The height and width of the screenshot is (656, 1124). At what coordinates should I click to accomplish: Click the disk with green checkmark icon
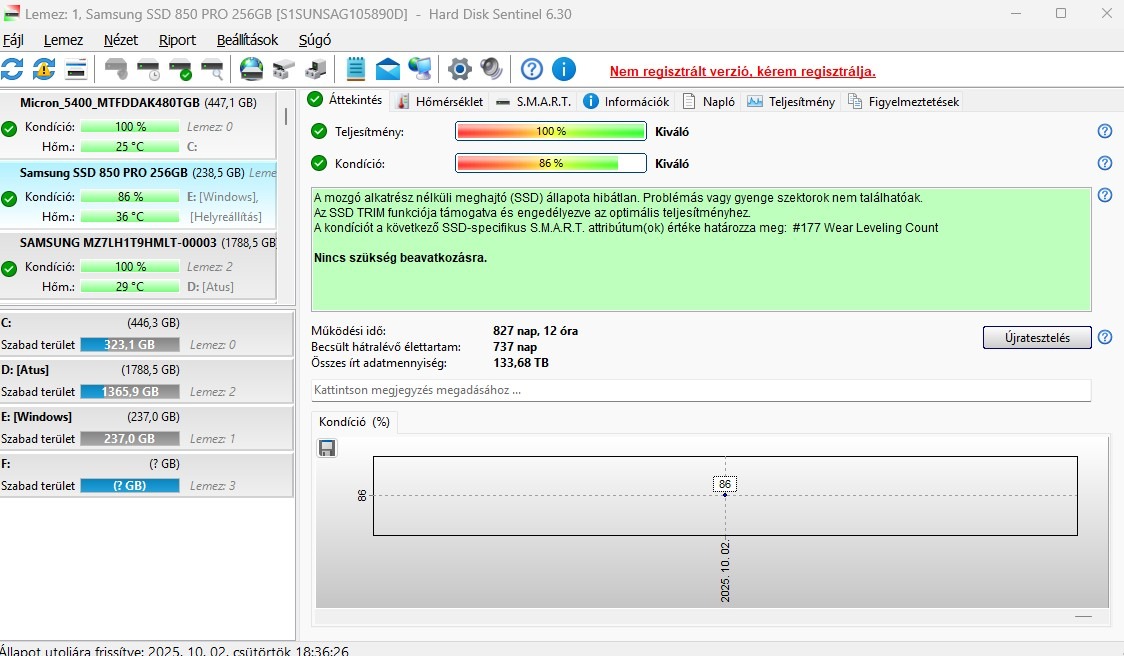coord(181,69)
